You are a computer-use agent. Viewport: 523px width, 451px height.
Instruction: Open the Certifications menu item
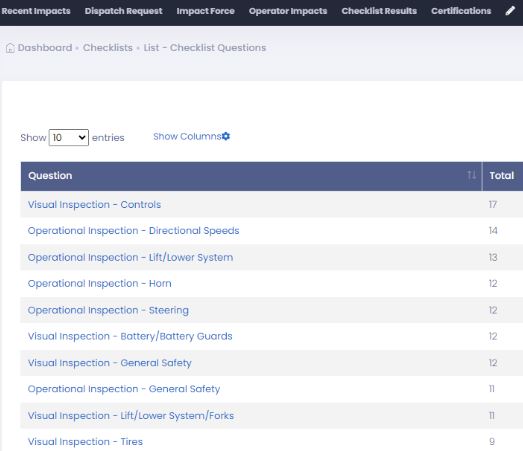click(461, 11)
